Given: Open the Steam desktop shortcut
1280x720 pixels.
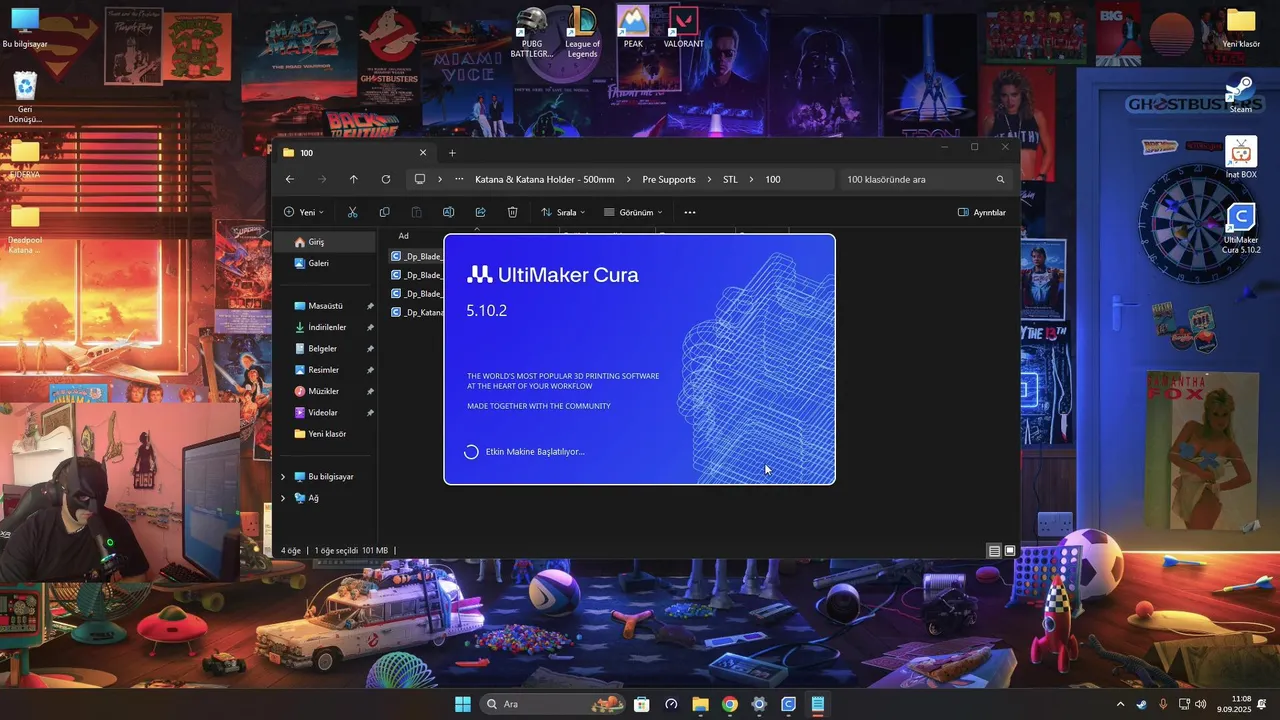Looking at the screenshot, I should click(x=1241, y=95).
